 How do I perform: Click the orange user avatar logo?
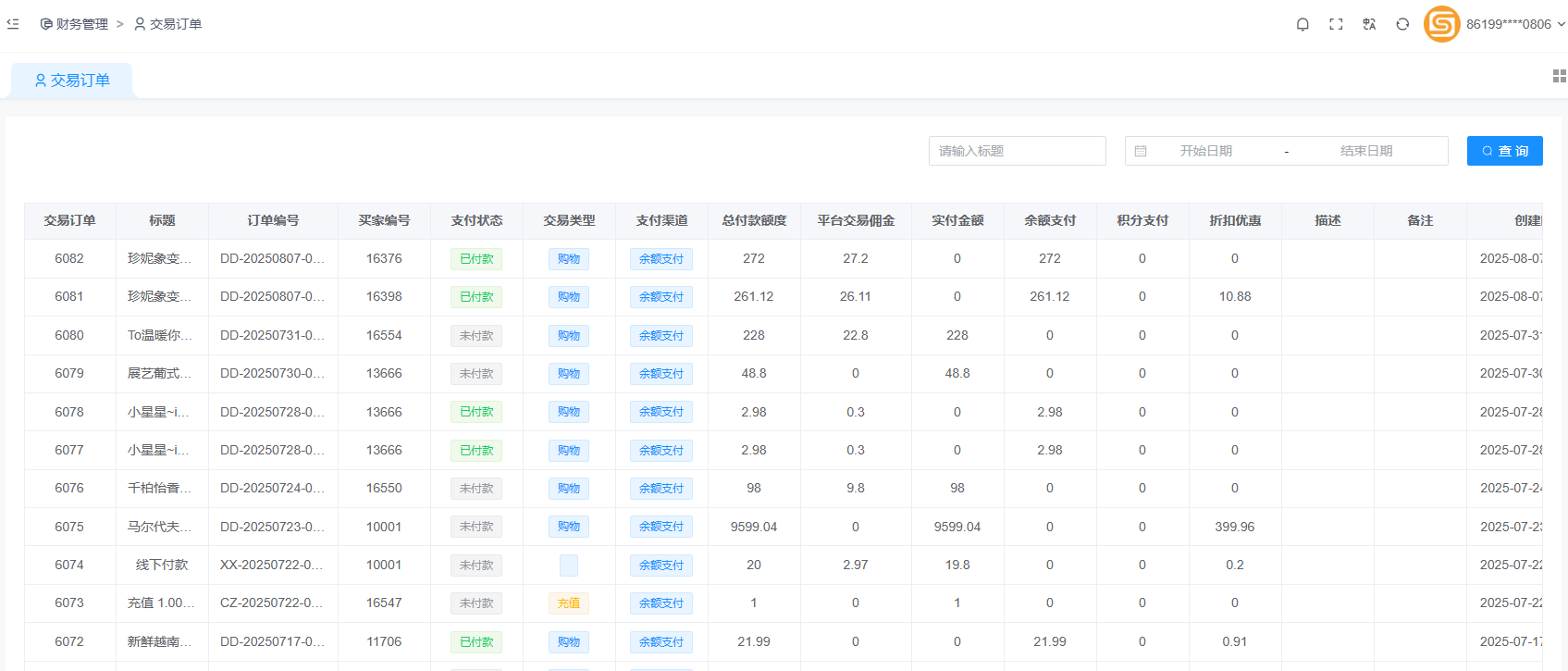[x=1441, y=24]
